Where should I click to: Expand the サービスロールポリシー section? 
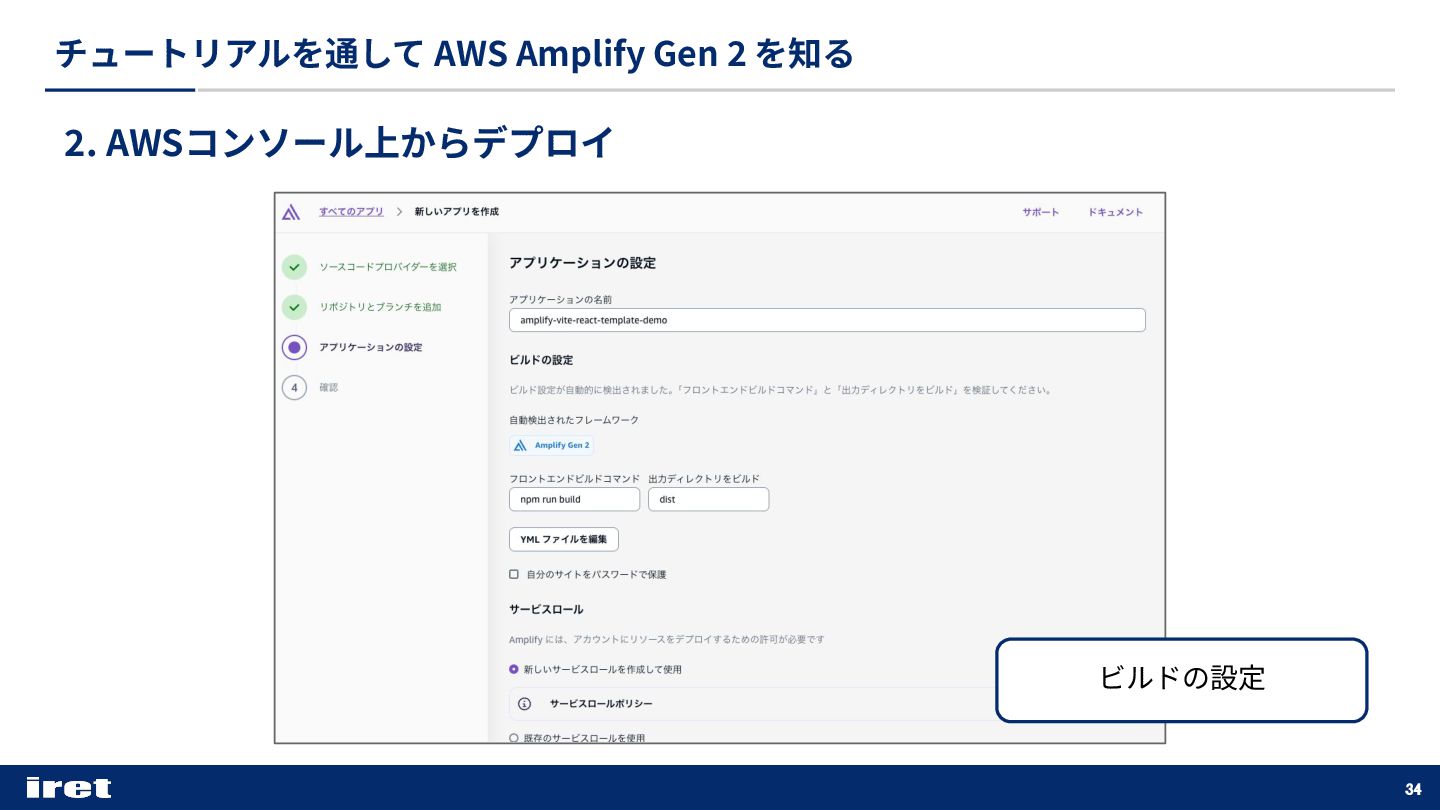601,704
